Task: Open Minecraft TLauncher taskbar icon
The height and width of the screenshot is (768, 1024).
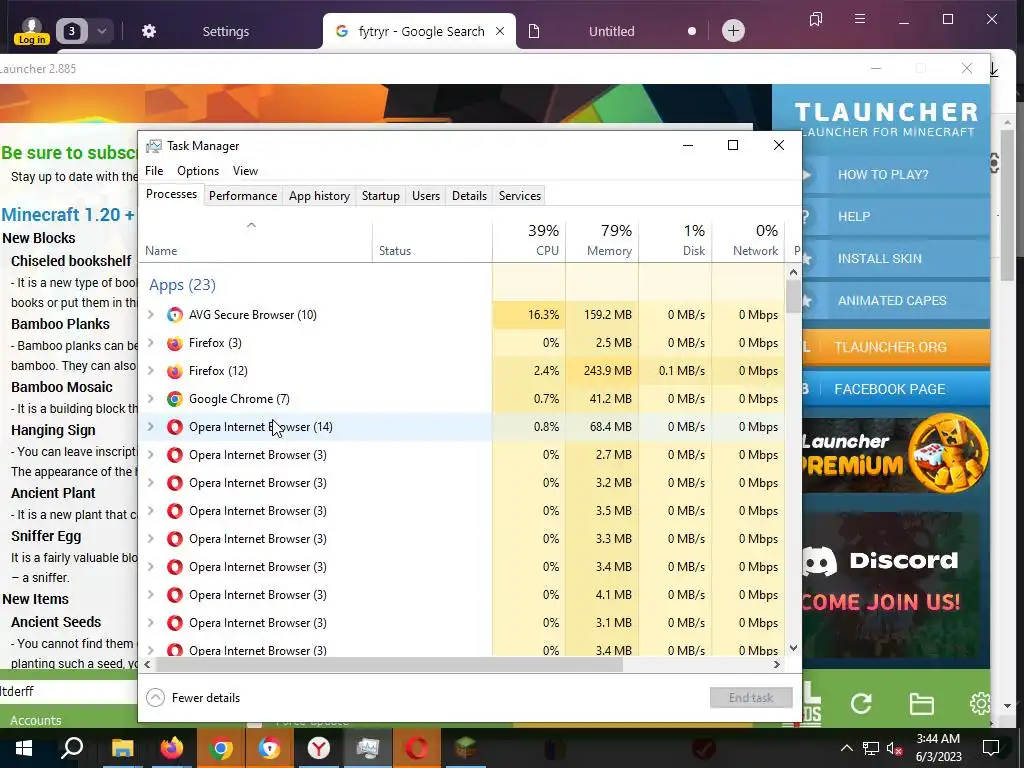Action: (466, 748)
